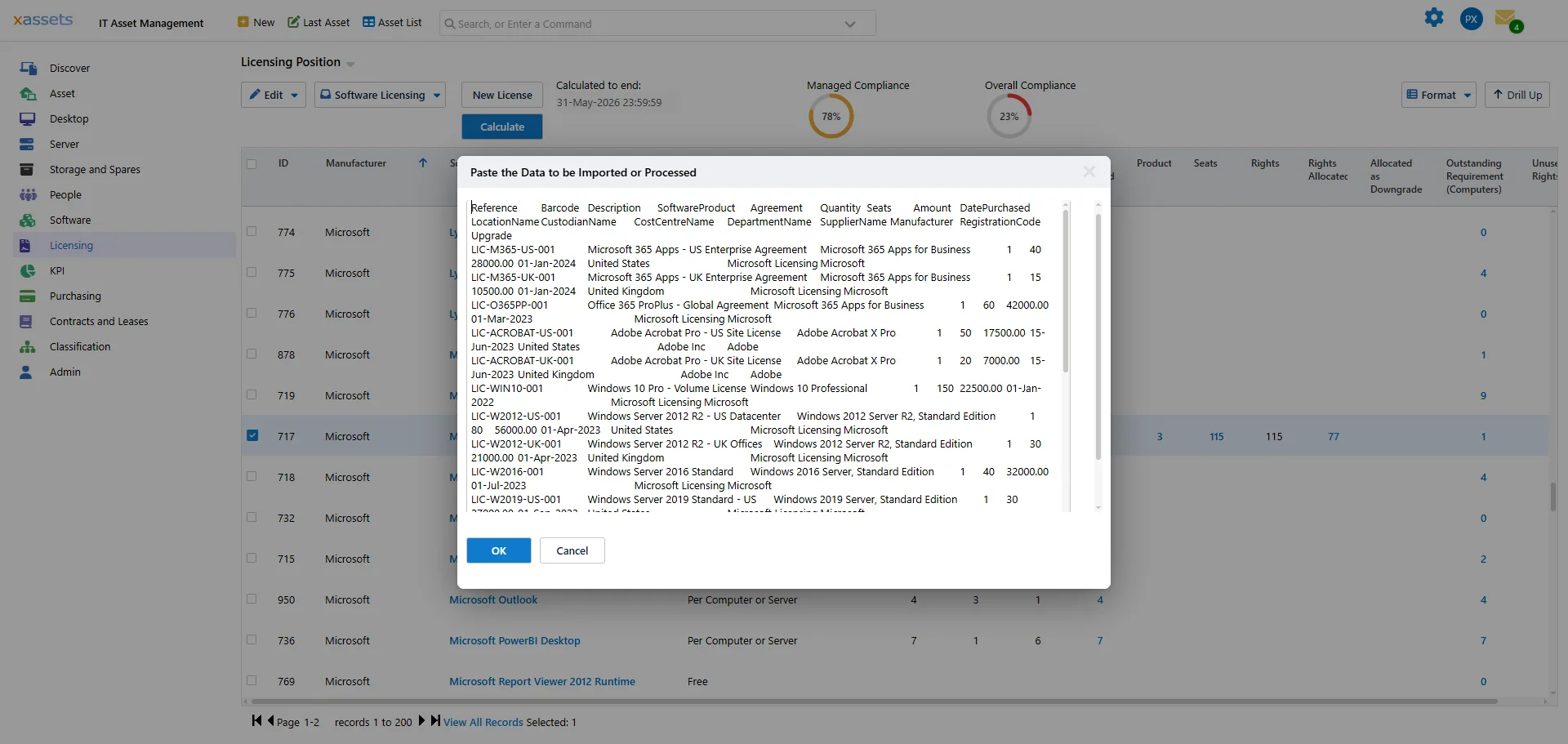The height and width of the screenshot is (744, 1568).
Task: Click the xassets logo
Action: [x=43, y=20]
